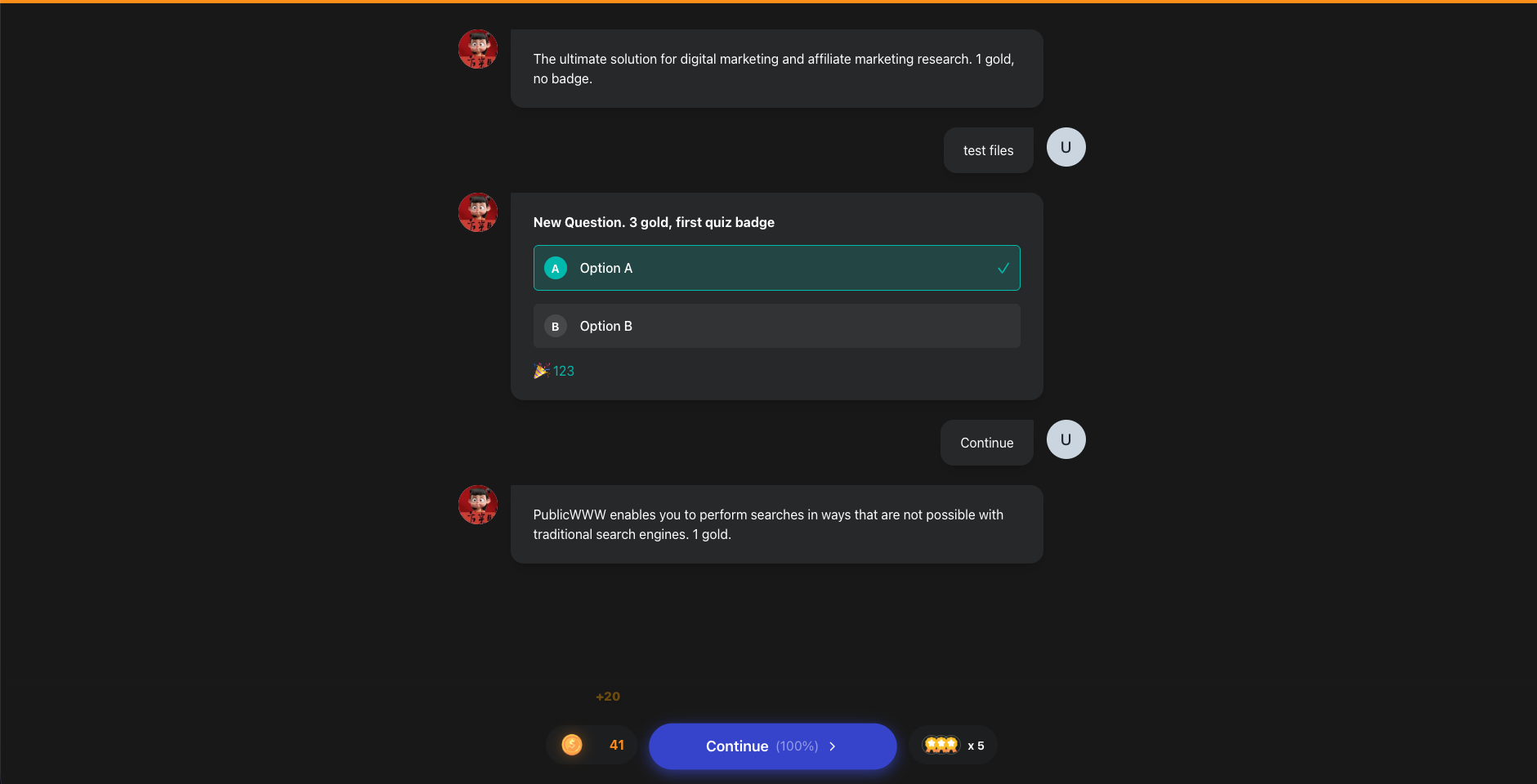Click the circular 'A' letter badge
The image size is (1537, 784).
tap(556, 268)
